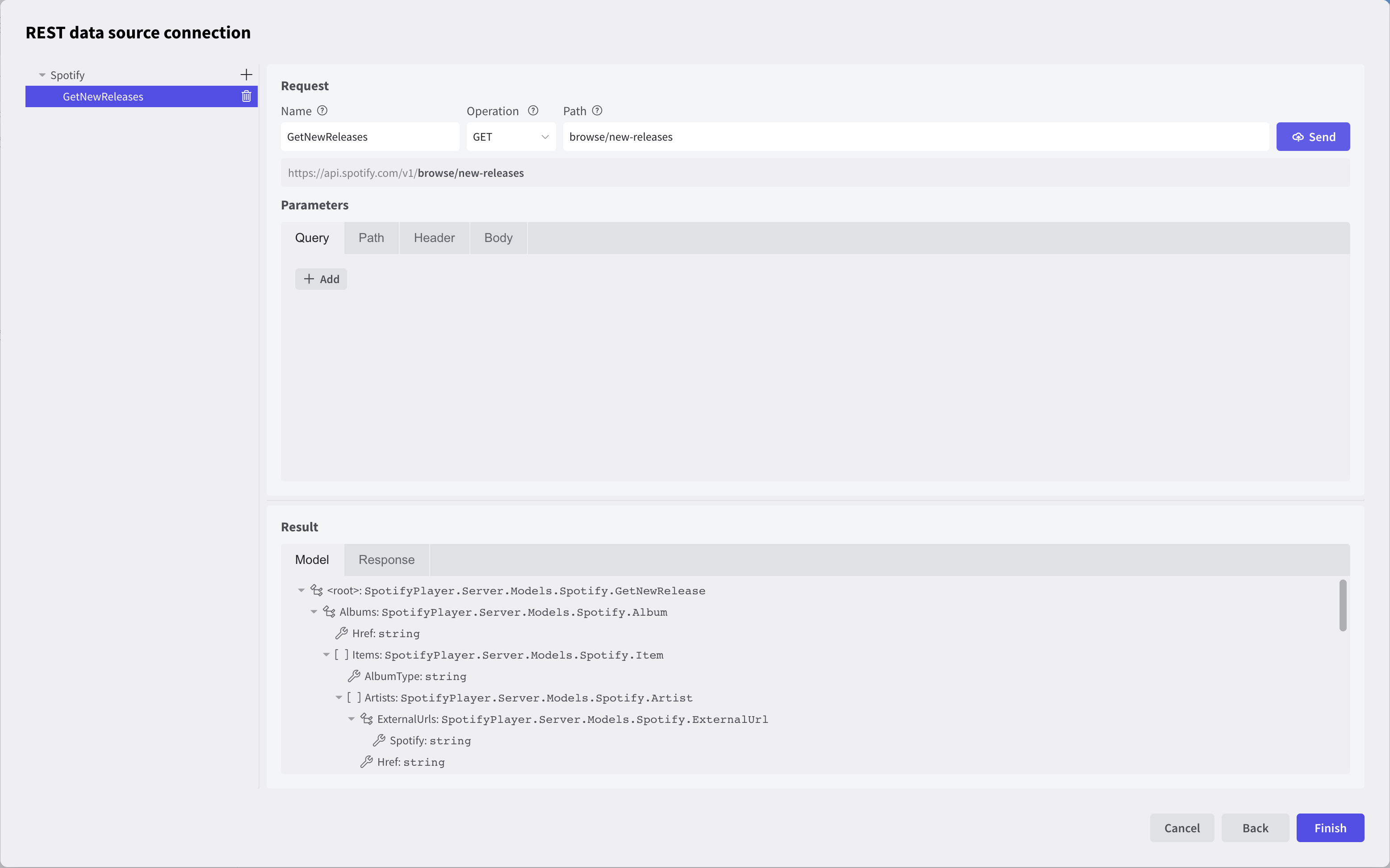The width and height of the screenshot is (1390, 868).
Task: Select the ExternalUrls model row
Action: 573,719
